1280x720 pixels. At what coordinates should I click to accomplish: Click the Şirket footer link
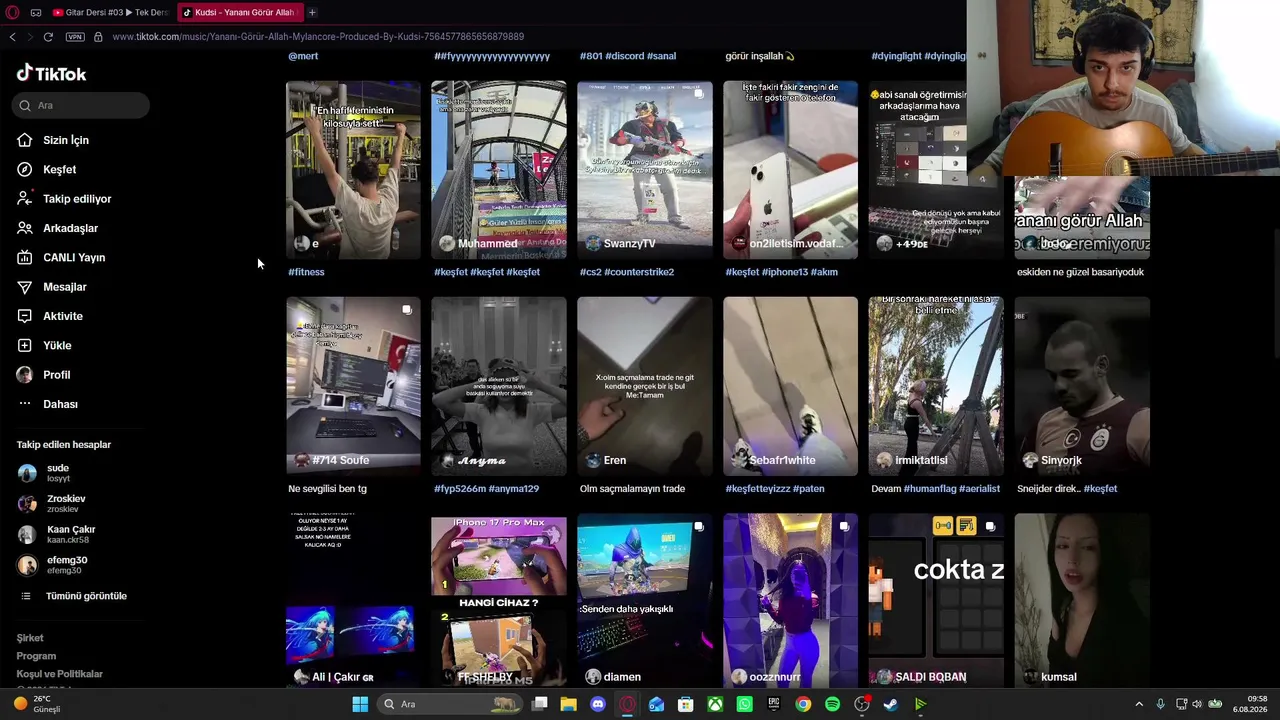click(x=30, y=638)
